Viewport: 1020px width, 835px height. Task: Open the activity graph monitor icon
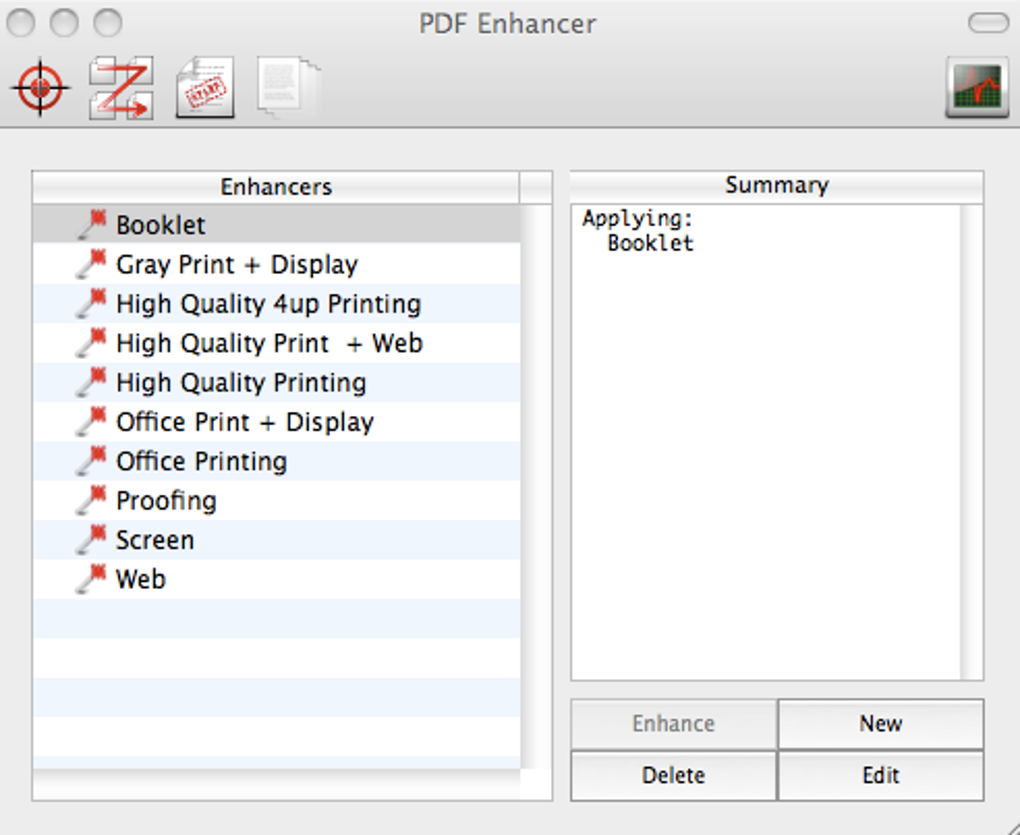pyautogui.click(x=977, y=88)
